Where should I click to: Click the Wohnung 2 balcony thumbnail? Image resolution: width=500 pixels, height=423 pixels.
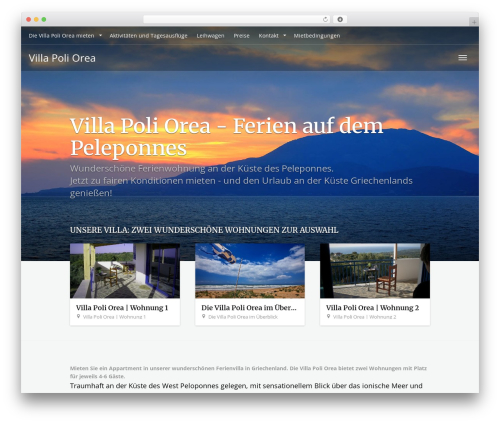[375, 271]
